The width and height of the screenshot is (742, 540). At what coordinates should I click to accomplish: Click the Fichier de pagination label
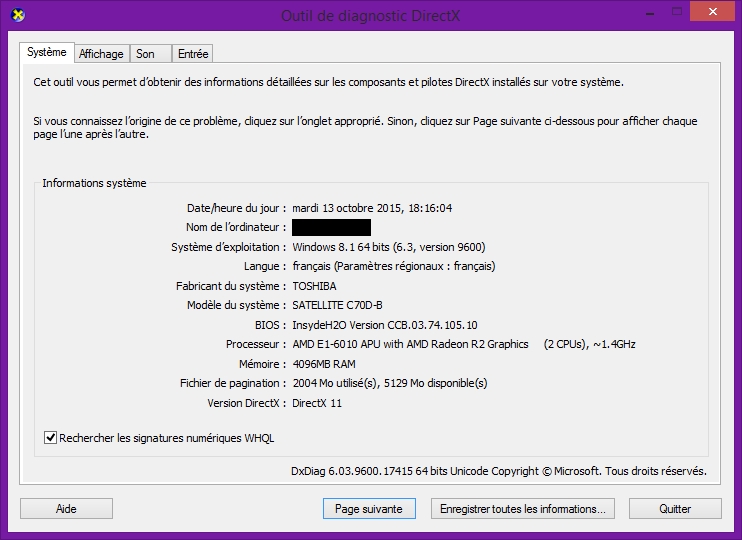233,383
